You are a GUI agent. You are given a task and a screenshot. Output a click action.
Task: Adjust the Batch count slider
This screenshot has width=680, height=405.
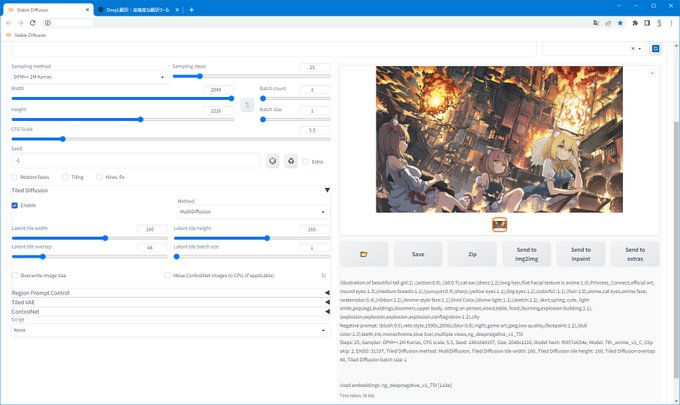(x=295, y=98)
